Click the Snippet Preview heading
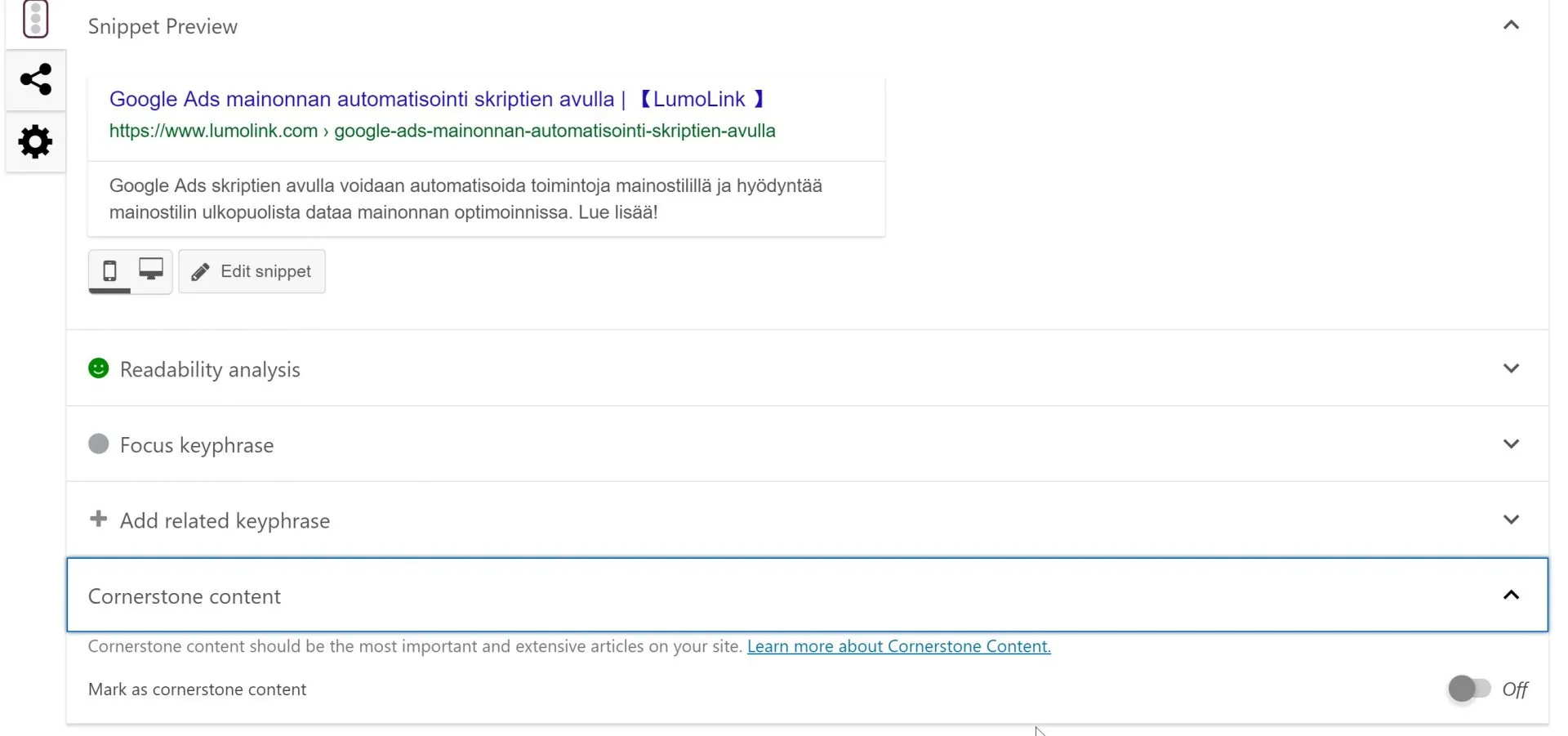The height and width of the screenshot is (736, 1568). point(163,27)
